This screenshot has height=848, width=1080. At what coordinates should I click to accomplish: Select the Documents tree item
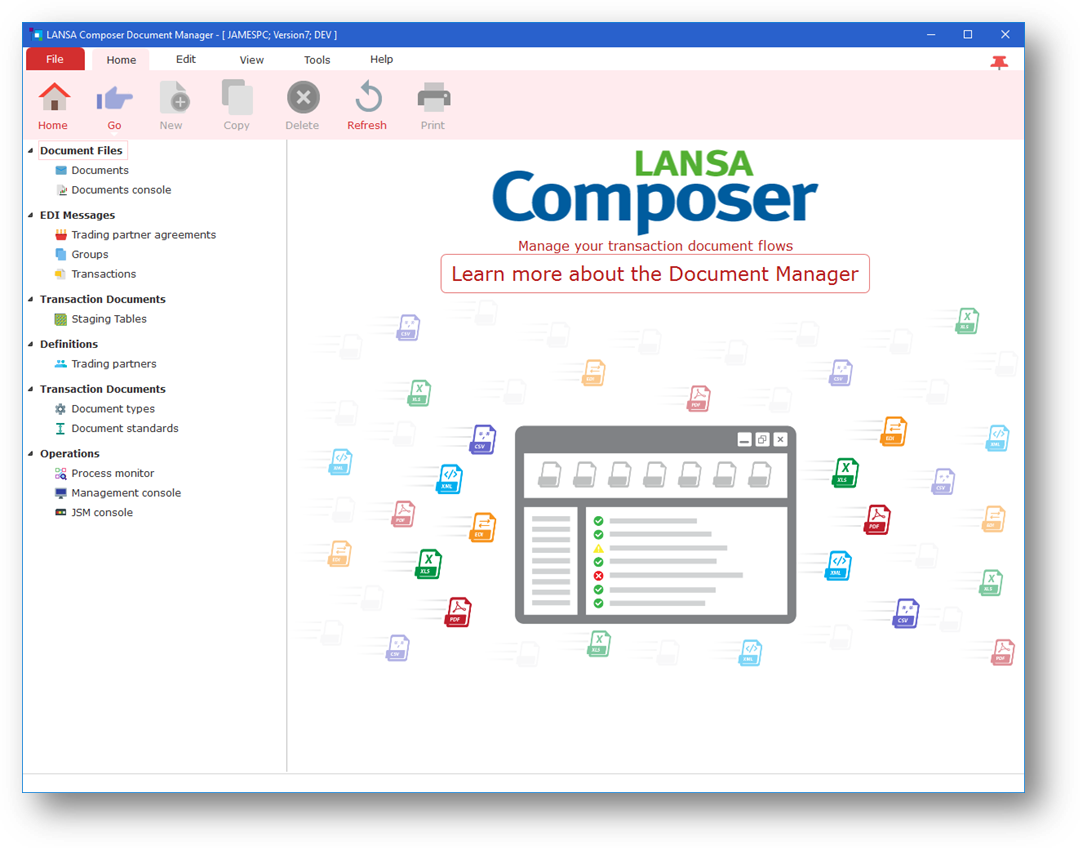[x=100, y=170]
